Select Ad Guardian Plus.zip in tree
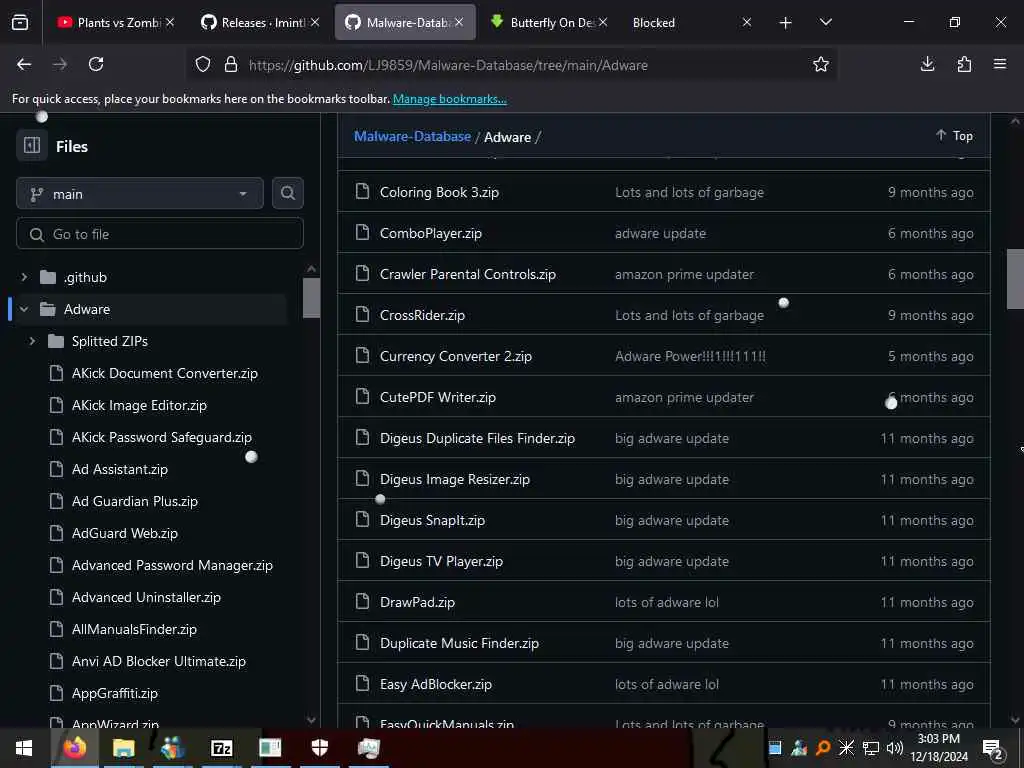Image resolution: width=1024 pixels, height=768 pixels. pyautogui.click(x=135, y=501)
